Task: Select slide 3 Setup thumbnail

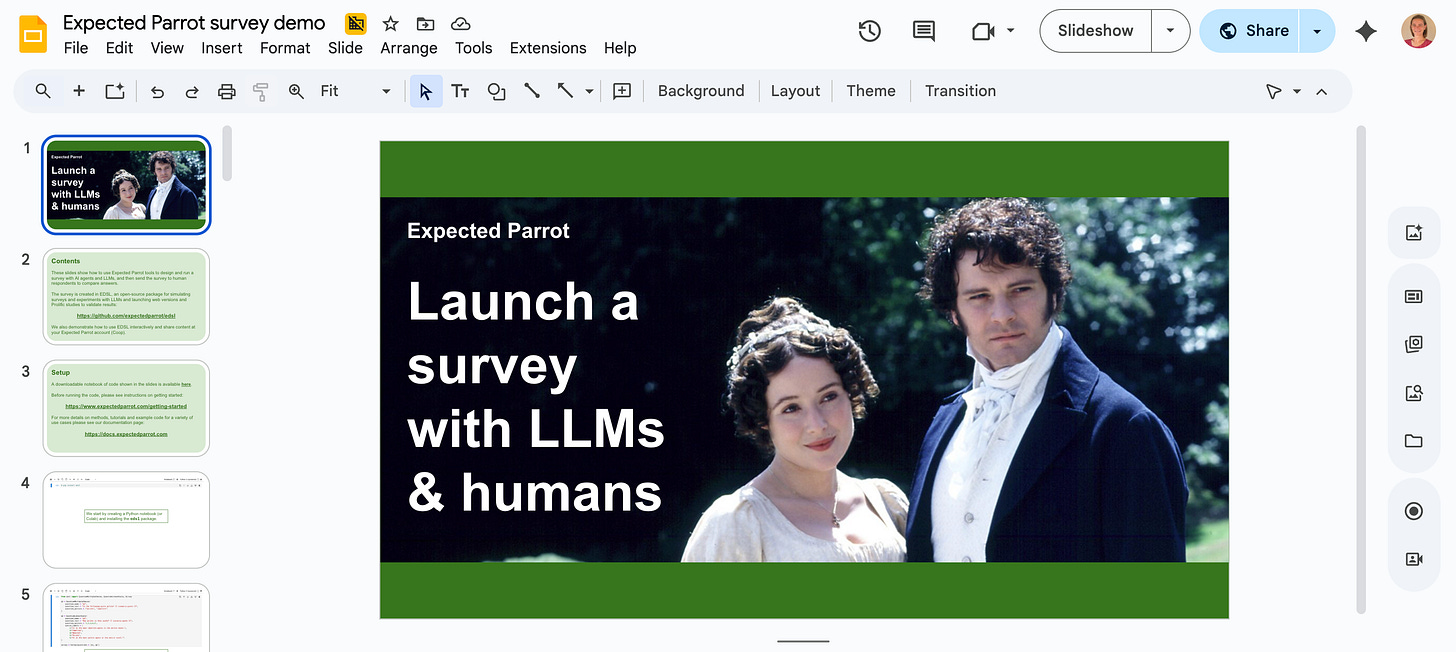Action: [127, 408]
